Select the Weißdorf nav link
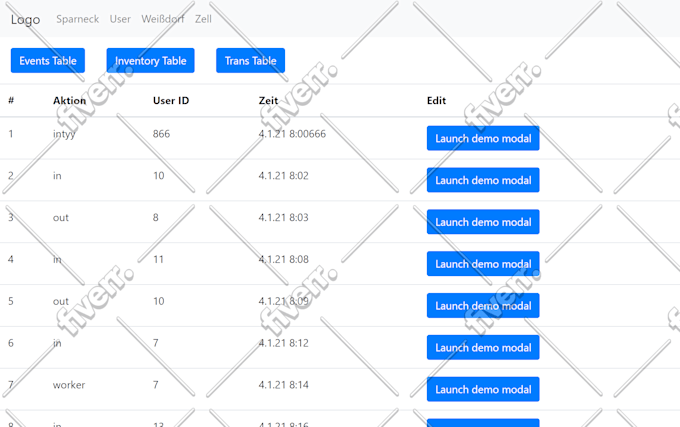The image size is (680, 427). (163, 19)
